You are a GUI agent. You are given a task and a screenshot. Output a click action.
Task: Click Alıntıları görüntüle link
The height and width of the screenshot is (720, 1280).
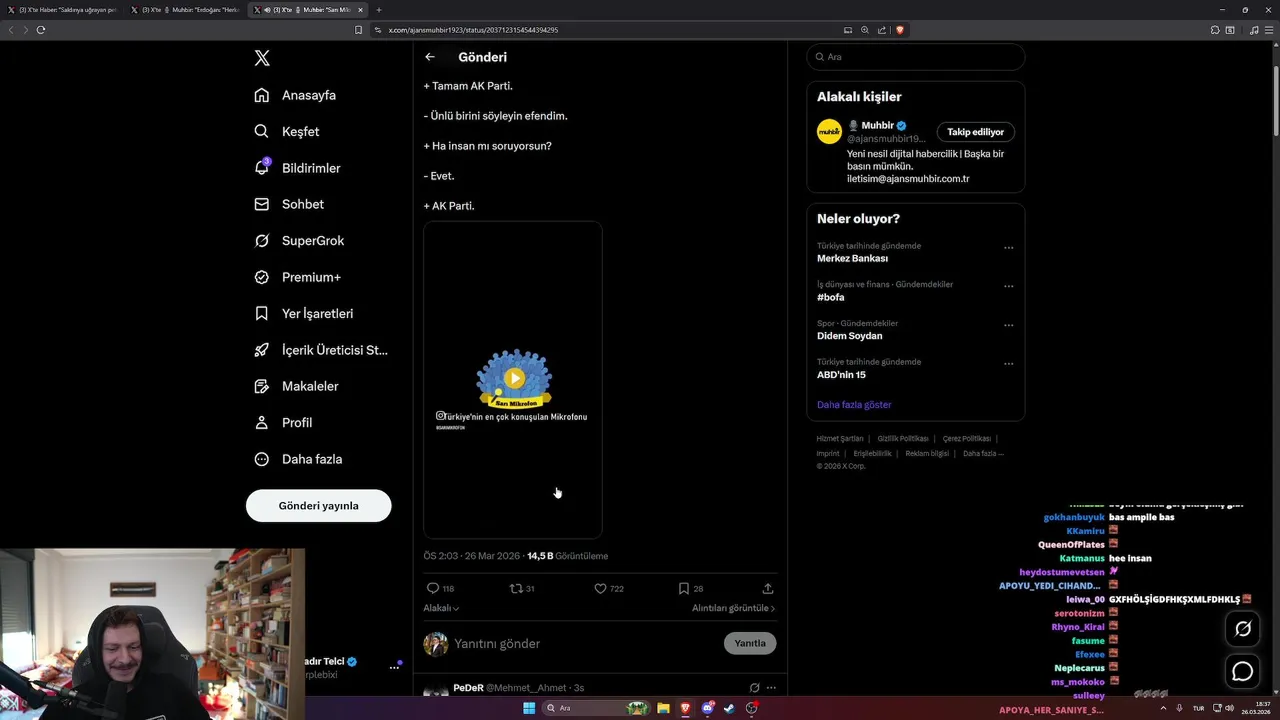[733, 608]
